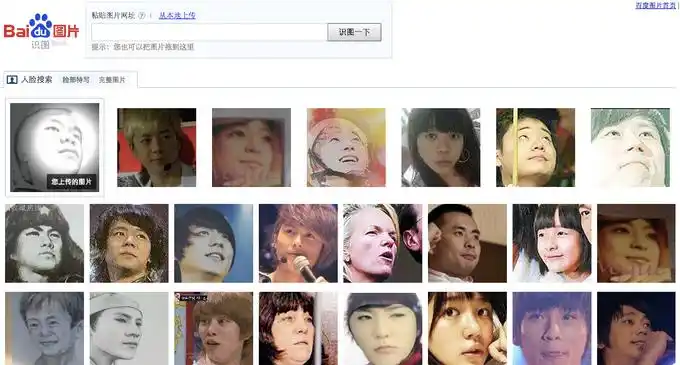This screenshot has height=365, width=680.
Task: Open the thumbnail with hoop earring
Action: tap(441, 147)
